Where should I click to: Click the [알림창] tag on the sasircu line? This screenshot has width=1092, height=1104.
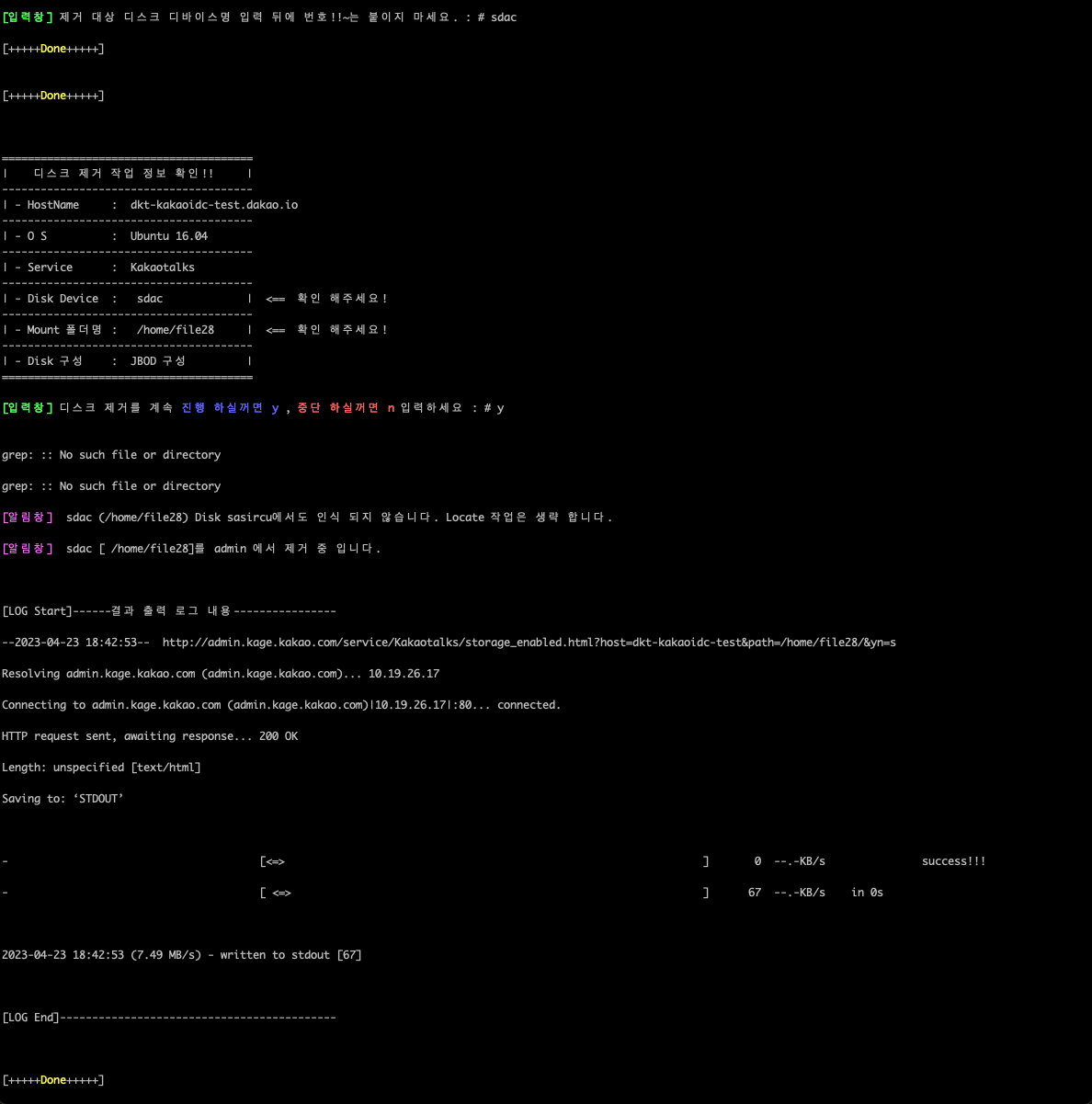(x=28, y=518)
